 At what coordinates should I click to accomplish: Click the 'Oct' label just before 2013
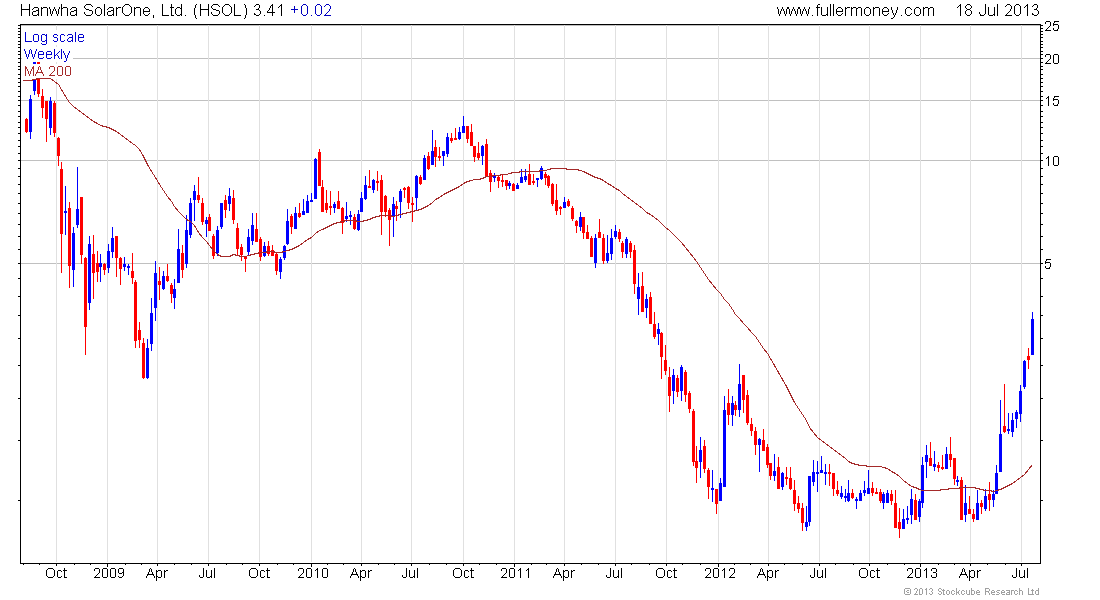869,573
